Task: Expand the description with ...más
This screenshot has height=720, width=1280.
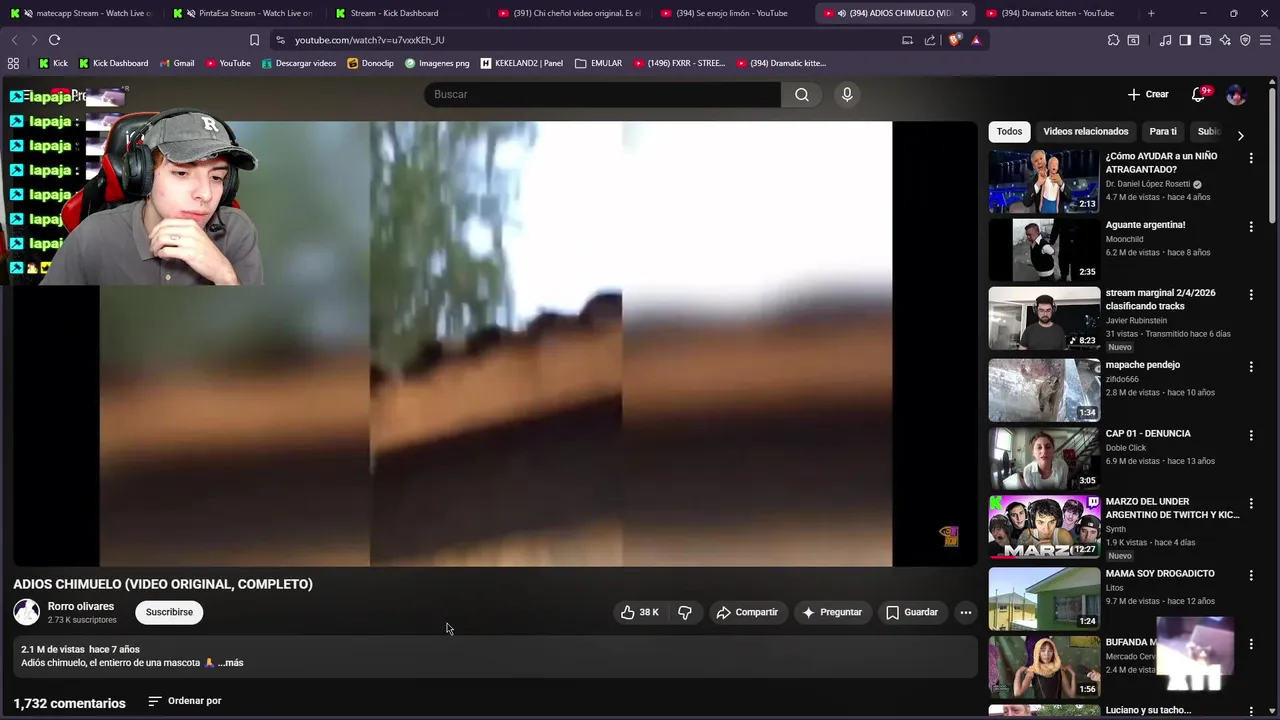Action: pos(230,663)
